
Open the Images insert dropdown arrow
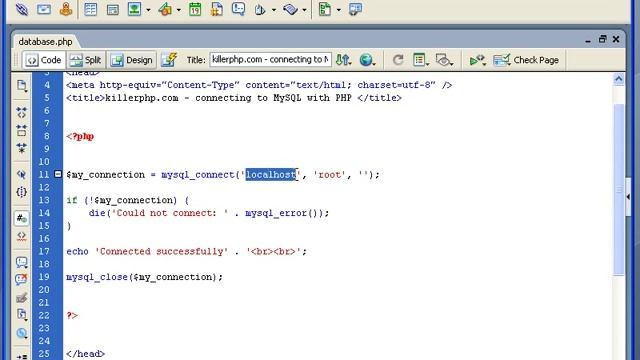[x=148, y=10]
